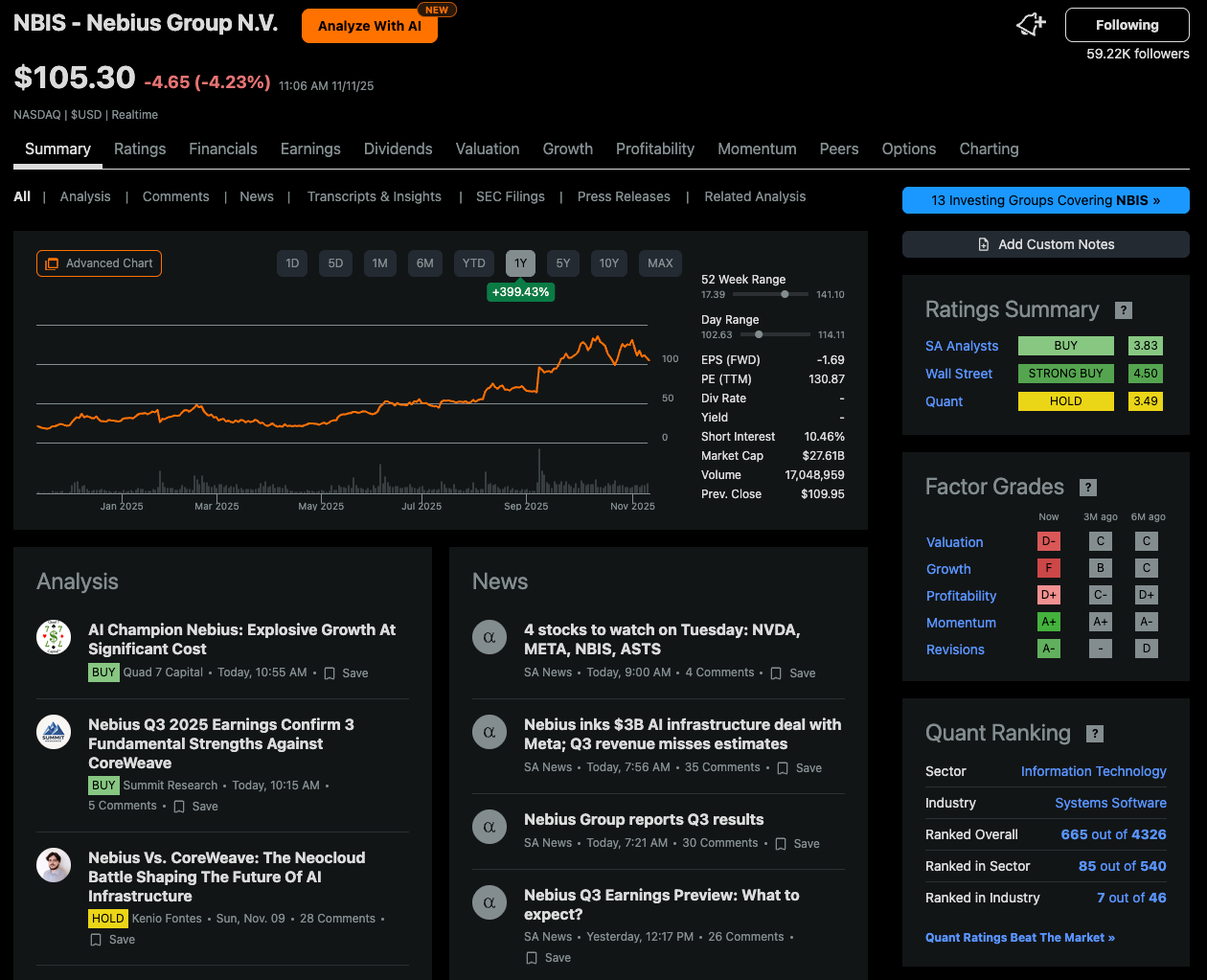Screen dimensions: 1207x980
Task: Select 5D chart range
Action: [335, 263]
